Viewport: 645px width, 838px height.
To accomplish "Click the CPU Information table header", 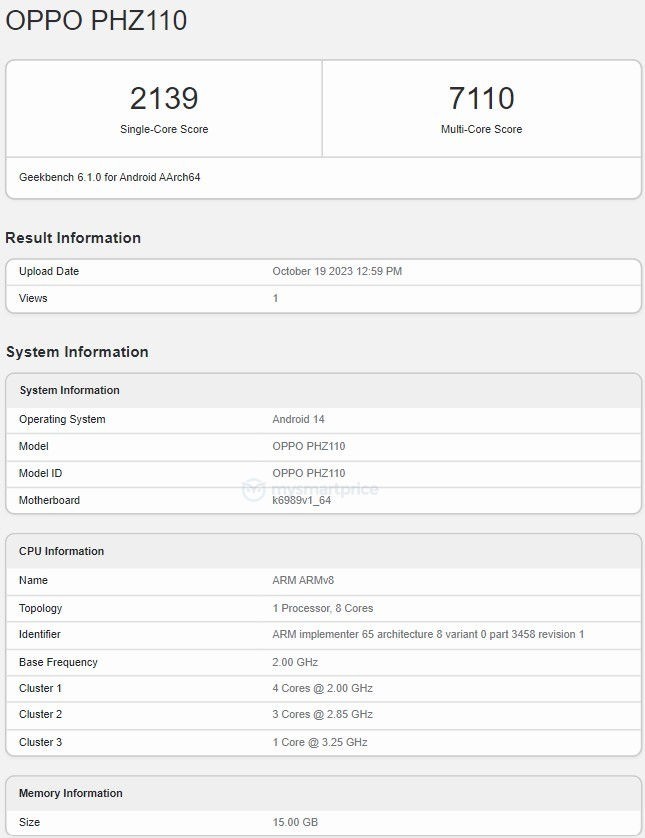I will tap(61, 551).
